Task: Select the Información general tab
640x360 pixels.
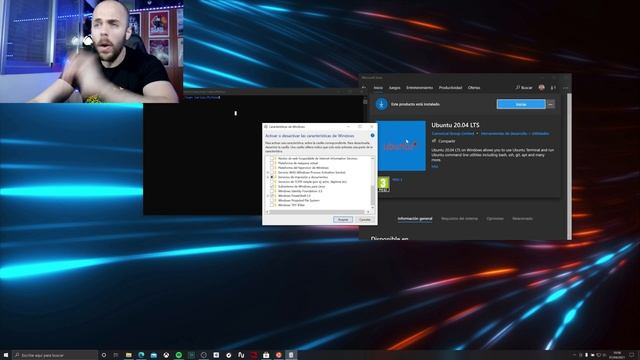Action: (x=415, y=219)
